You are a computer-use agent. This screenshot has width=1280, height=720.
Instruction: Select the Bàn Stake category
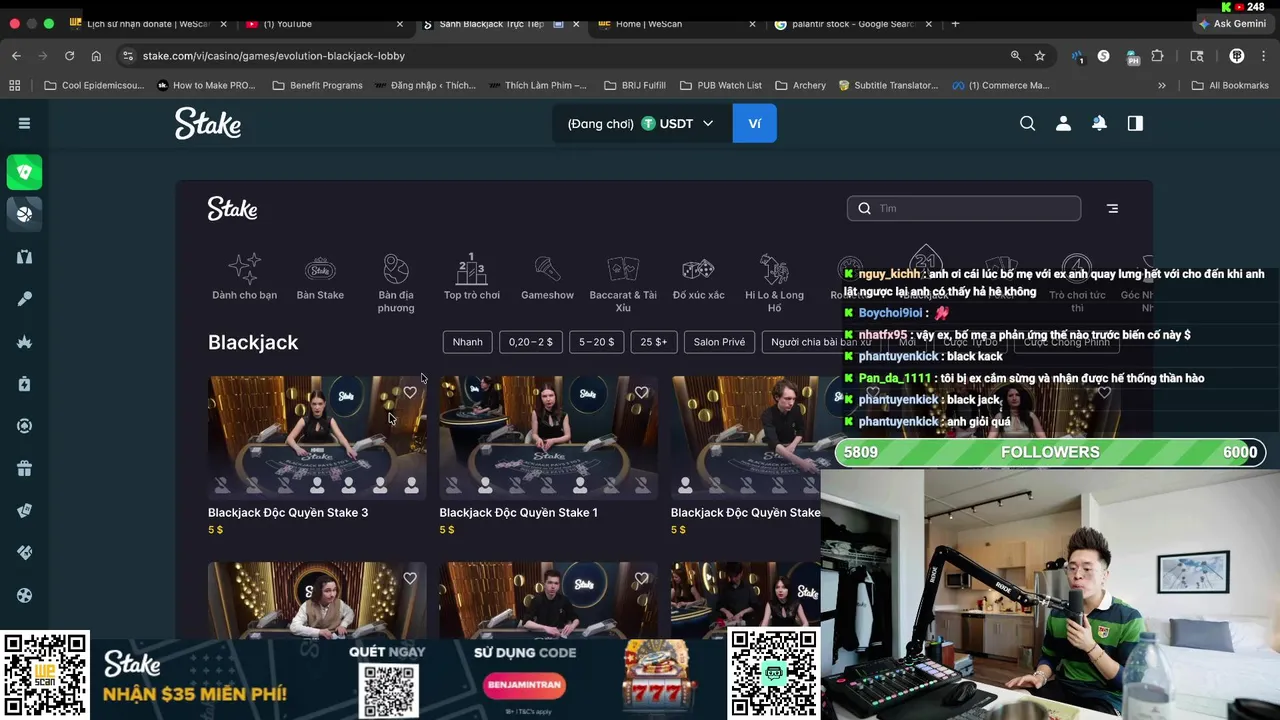pos(320,277)
